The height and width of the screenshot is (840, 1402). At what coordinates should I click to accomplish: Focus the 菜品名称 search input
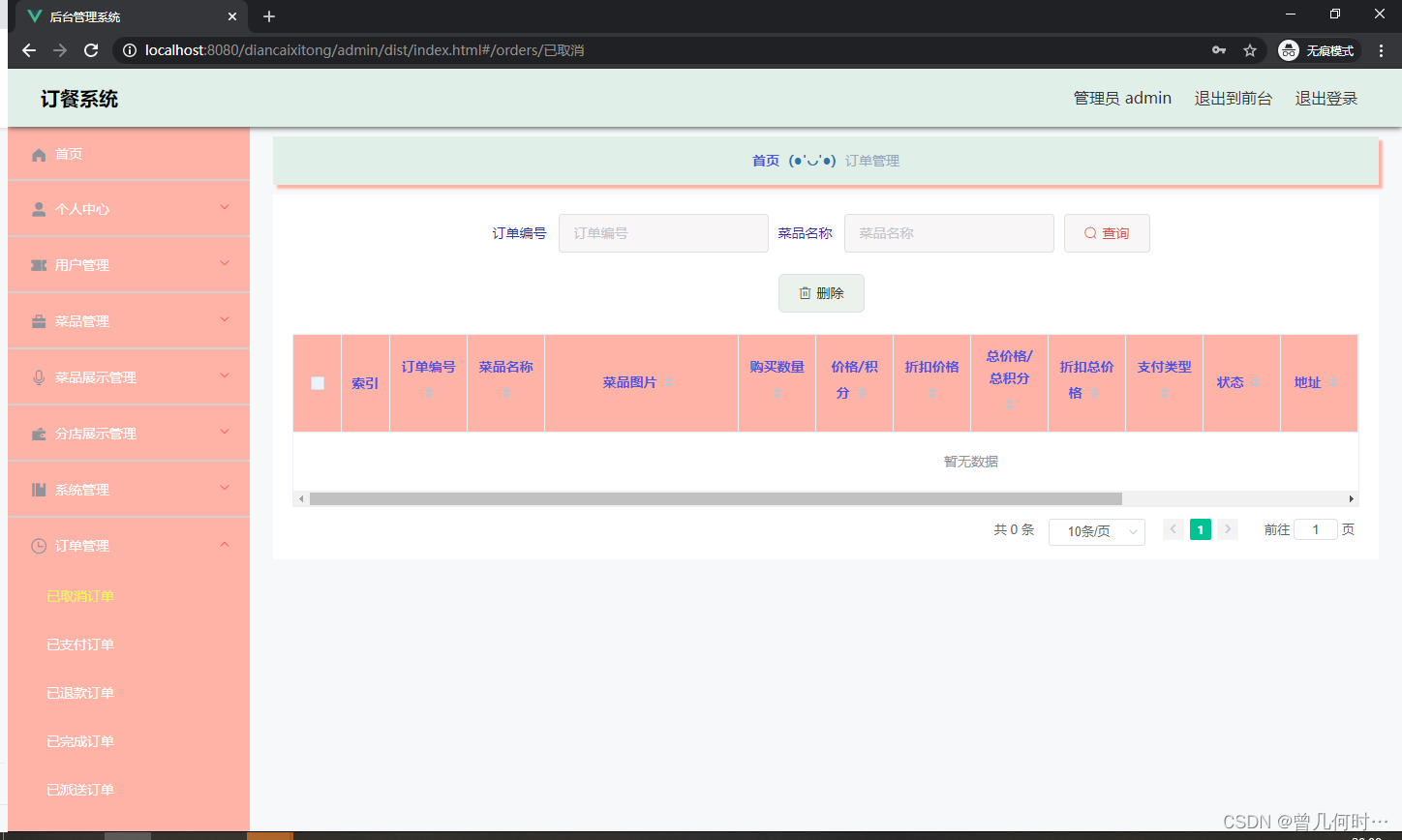pos(949,233)
